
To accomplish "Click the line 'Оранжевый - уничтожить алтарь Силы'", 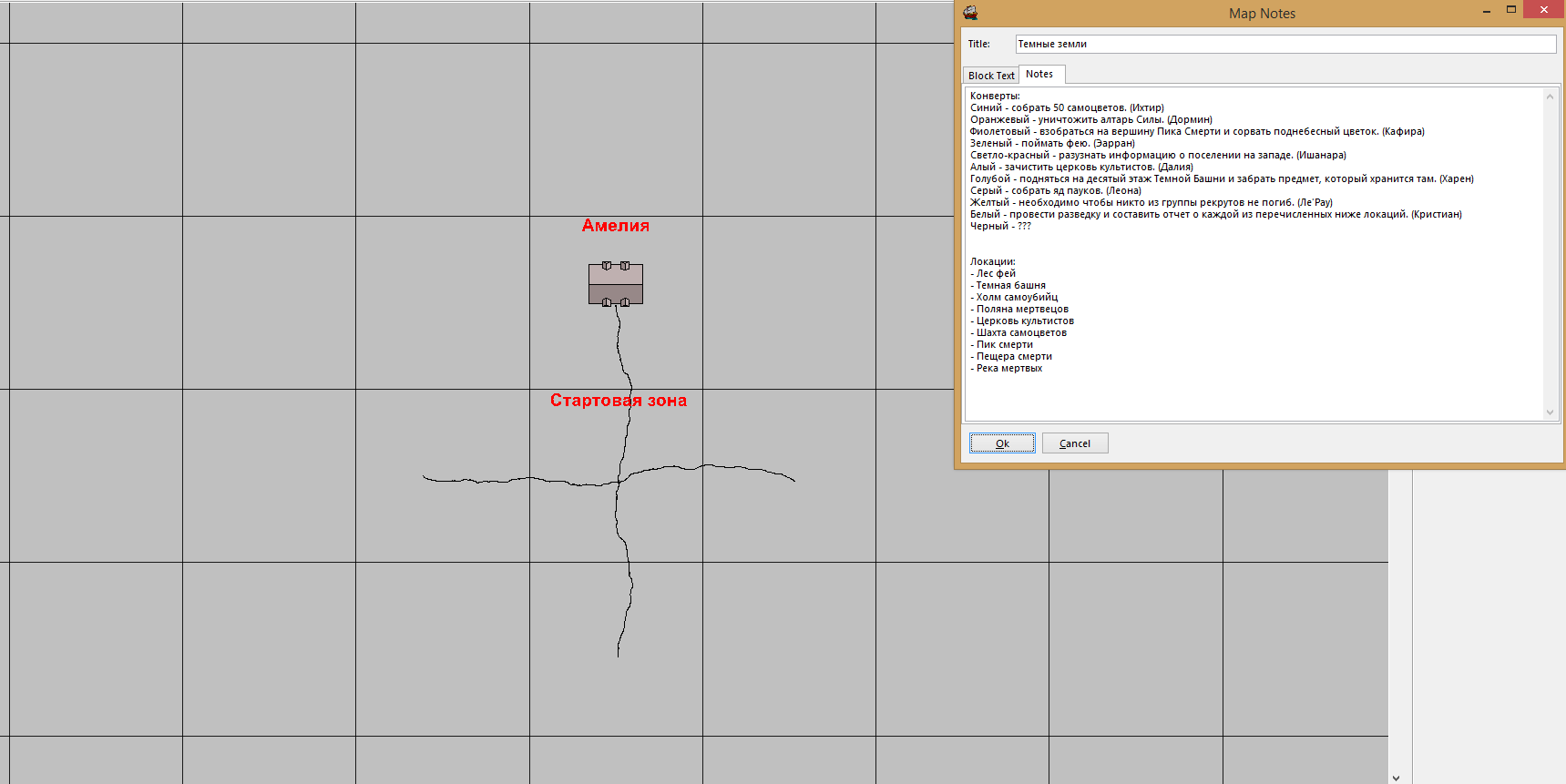I will pyautogui.click(x=1091, y=119).
